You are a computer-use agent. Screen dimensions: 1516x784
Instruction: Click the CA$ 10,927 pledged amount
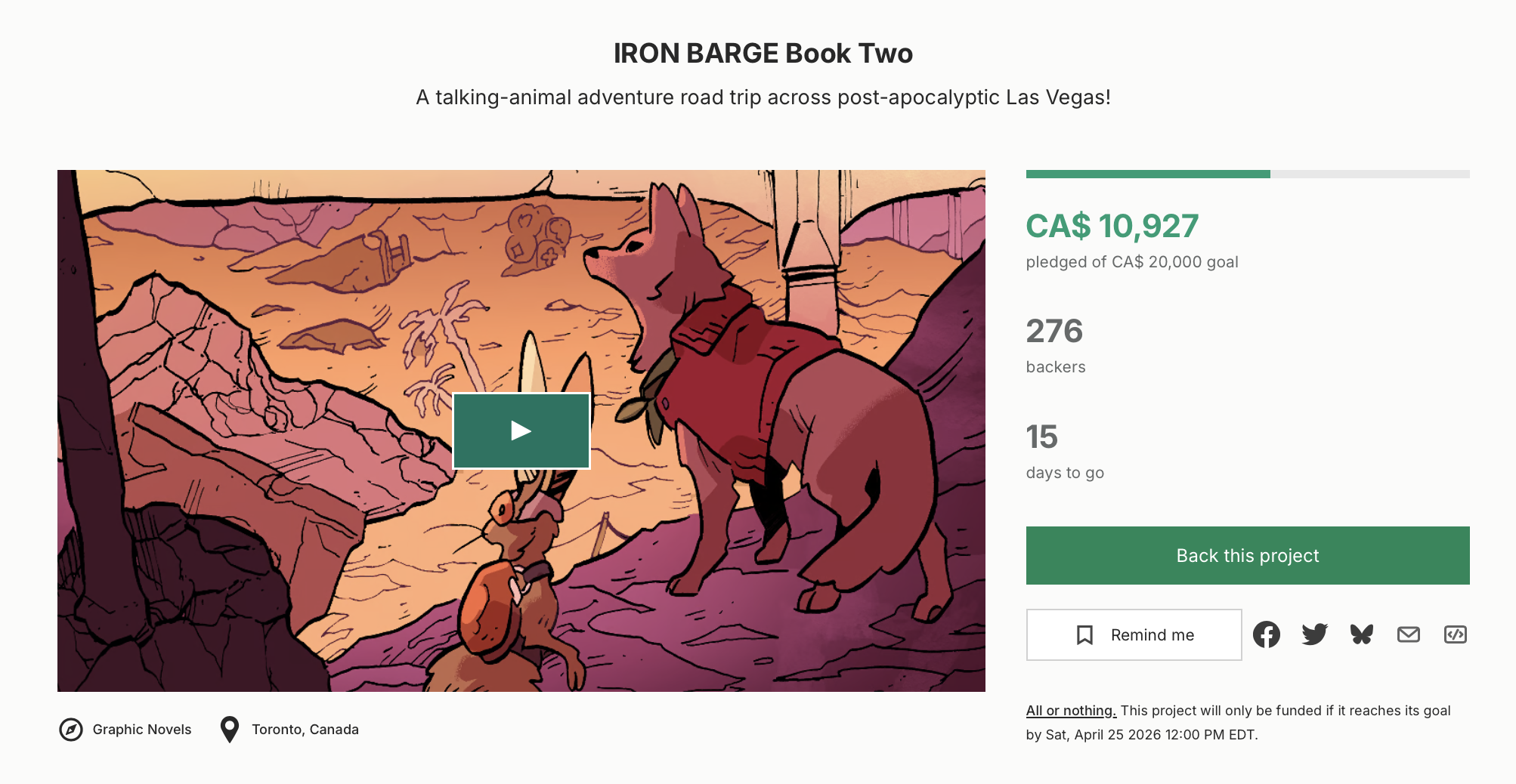pos(1112,226)
